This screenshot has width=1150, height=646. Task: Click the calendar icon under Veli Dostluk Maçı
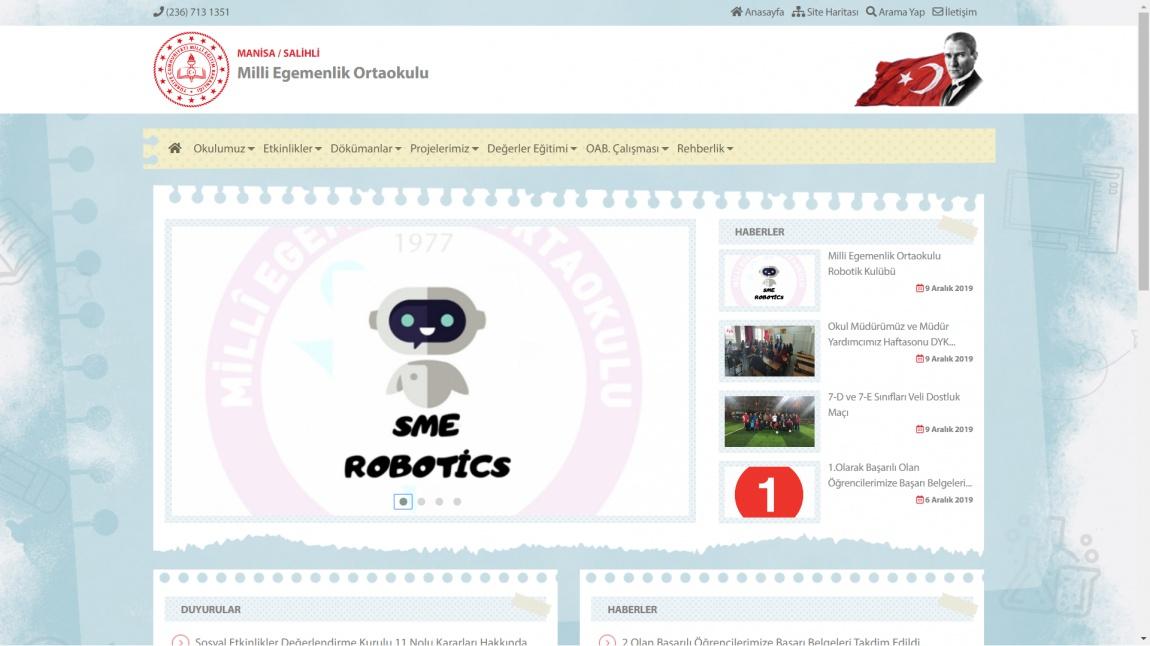click(920, 429)
